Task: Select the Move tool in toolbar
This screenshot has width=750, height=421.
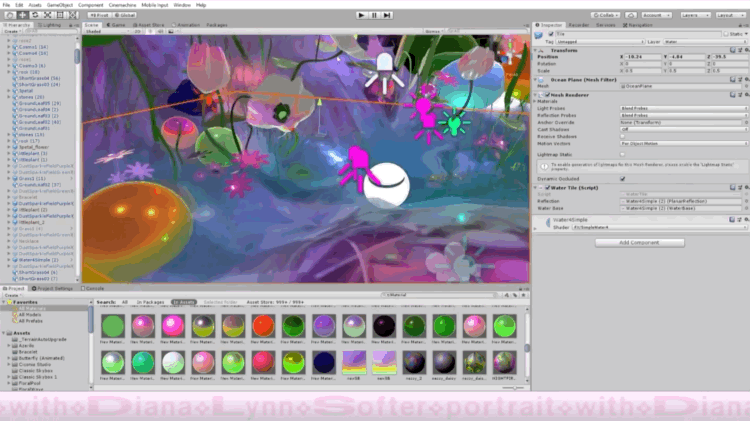Action: coord(22,15)
